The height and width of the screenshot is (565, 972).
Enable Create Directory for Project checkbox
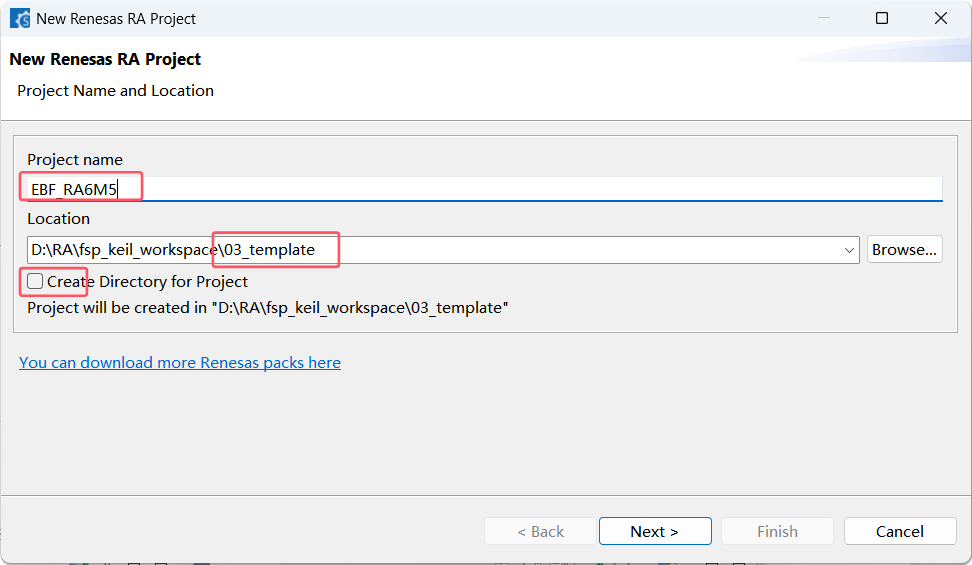pos(35,282)
